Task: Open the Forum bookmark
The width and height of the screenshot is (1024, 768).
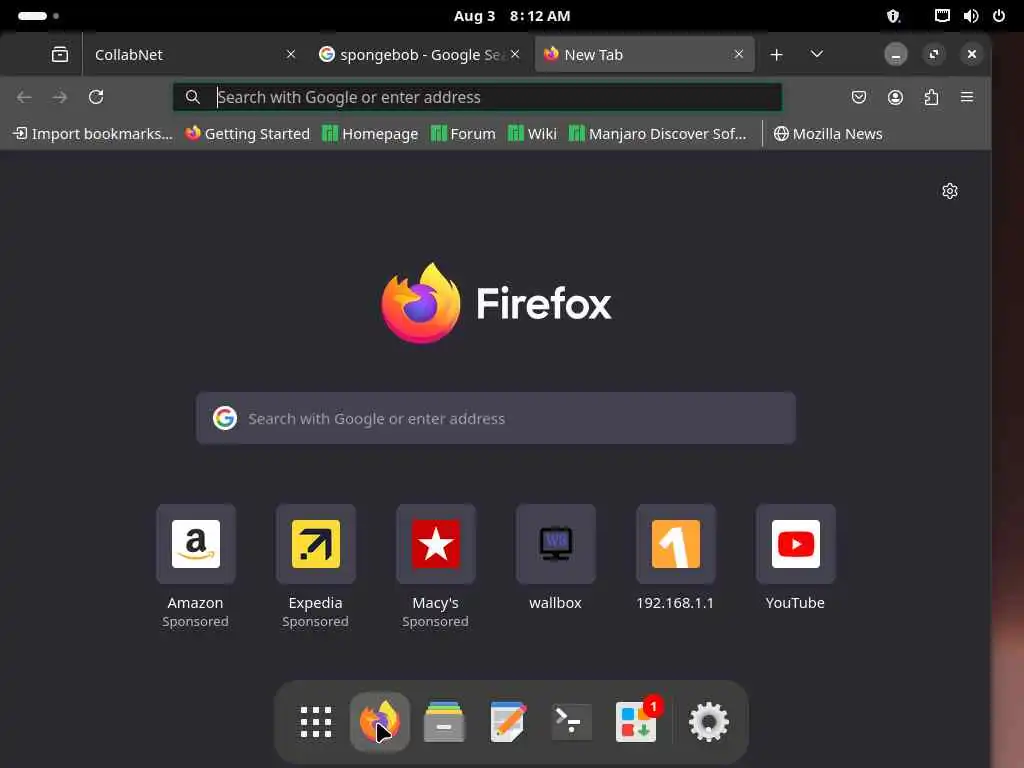Action: point(463,134)
